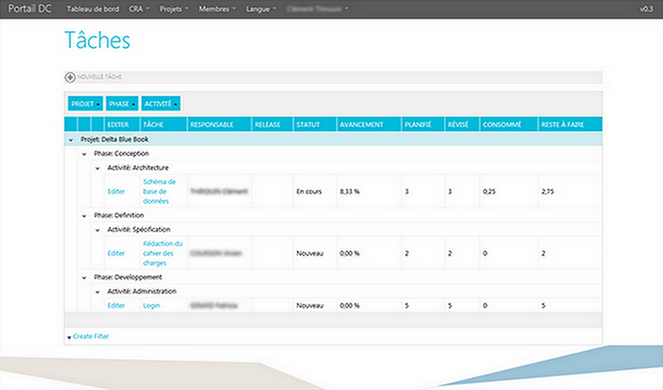Click the 8,33 % avancement value

coord(350,192)
